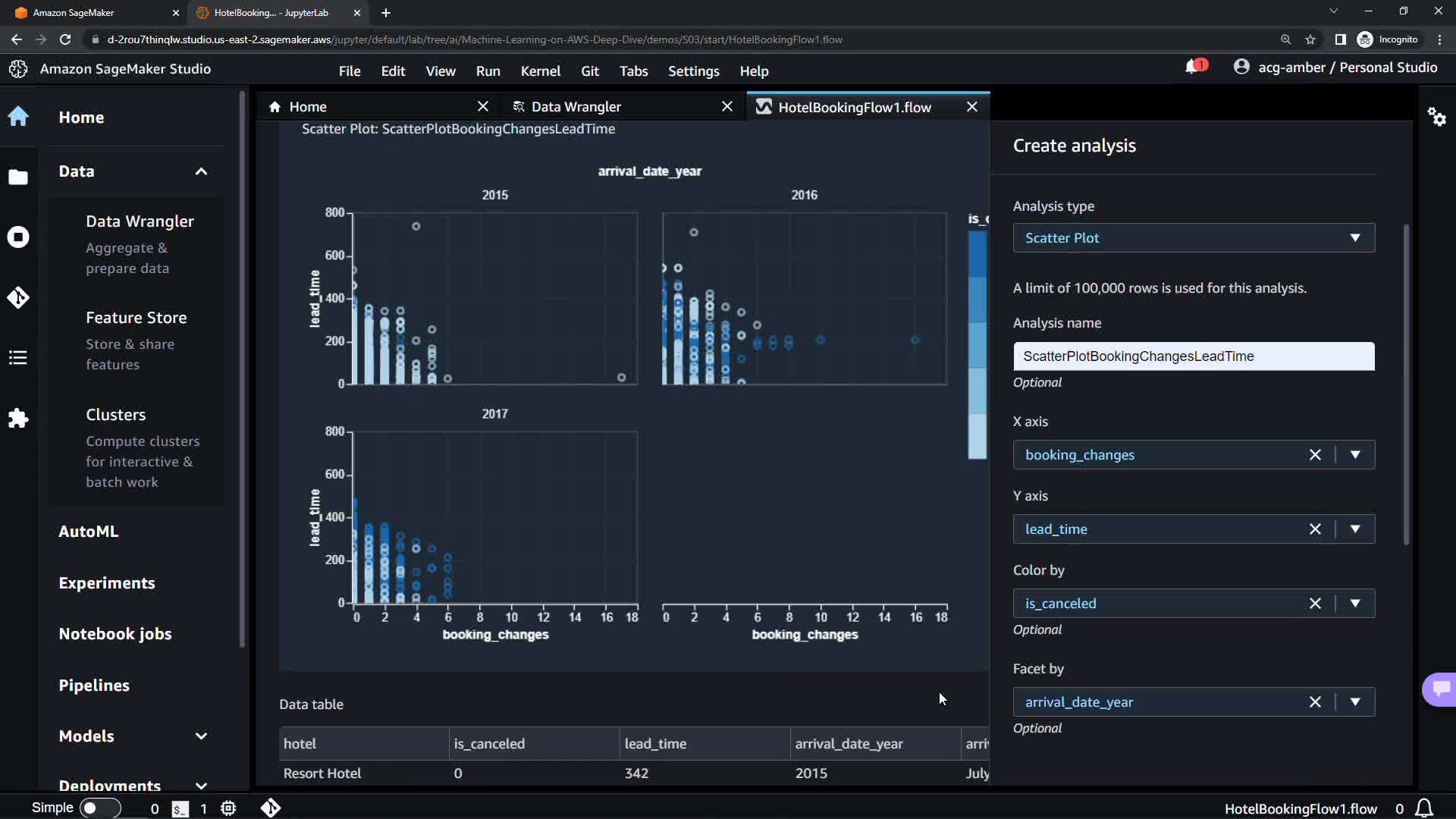
Task: Click the feedback chat bubble icon
Action: pos(1441,689)
